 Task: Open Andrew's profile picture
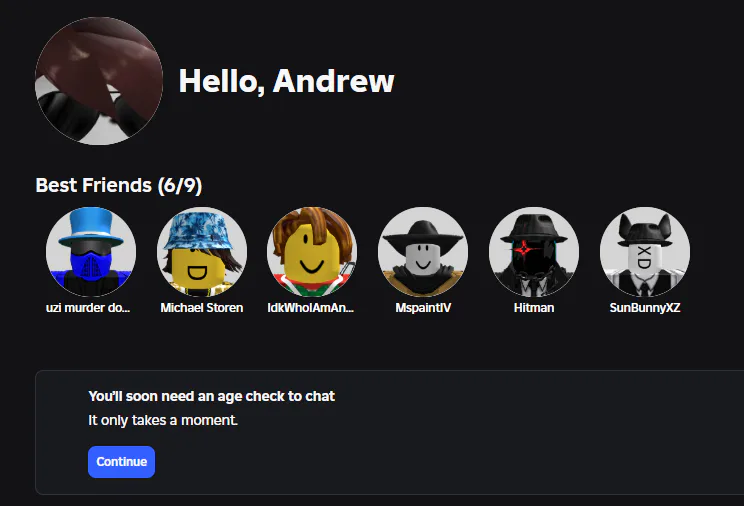coord(99,81)
